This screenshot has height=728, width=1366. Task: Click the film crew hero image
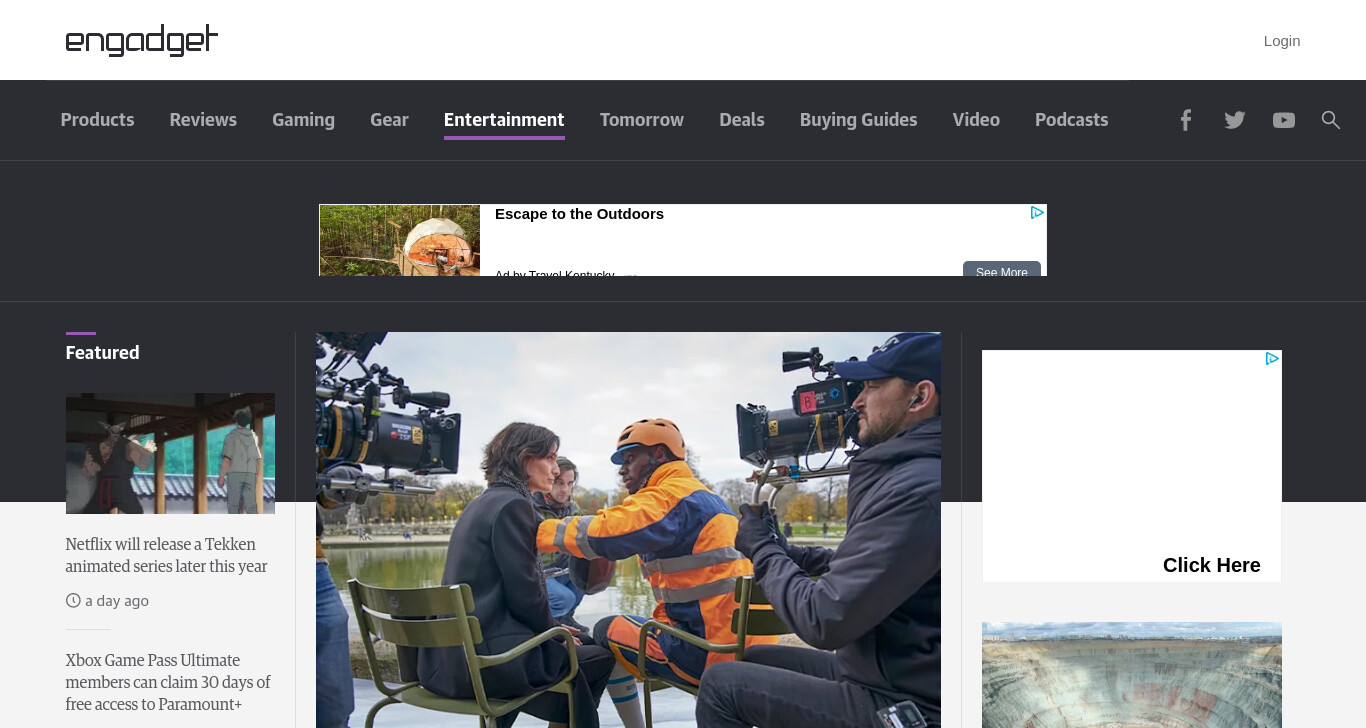(628, 530)
